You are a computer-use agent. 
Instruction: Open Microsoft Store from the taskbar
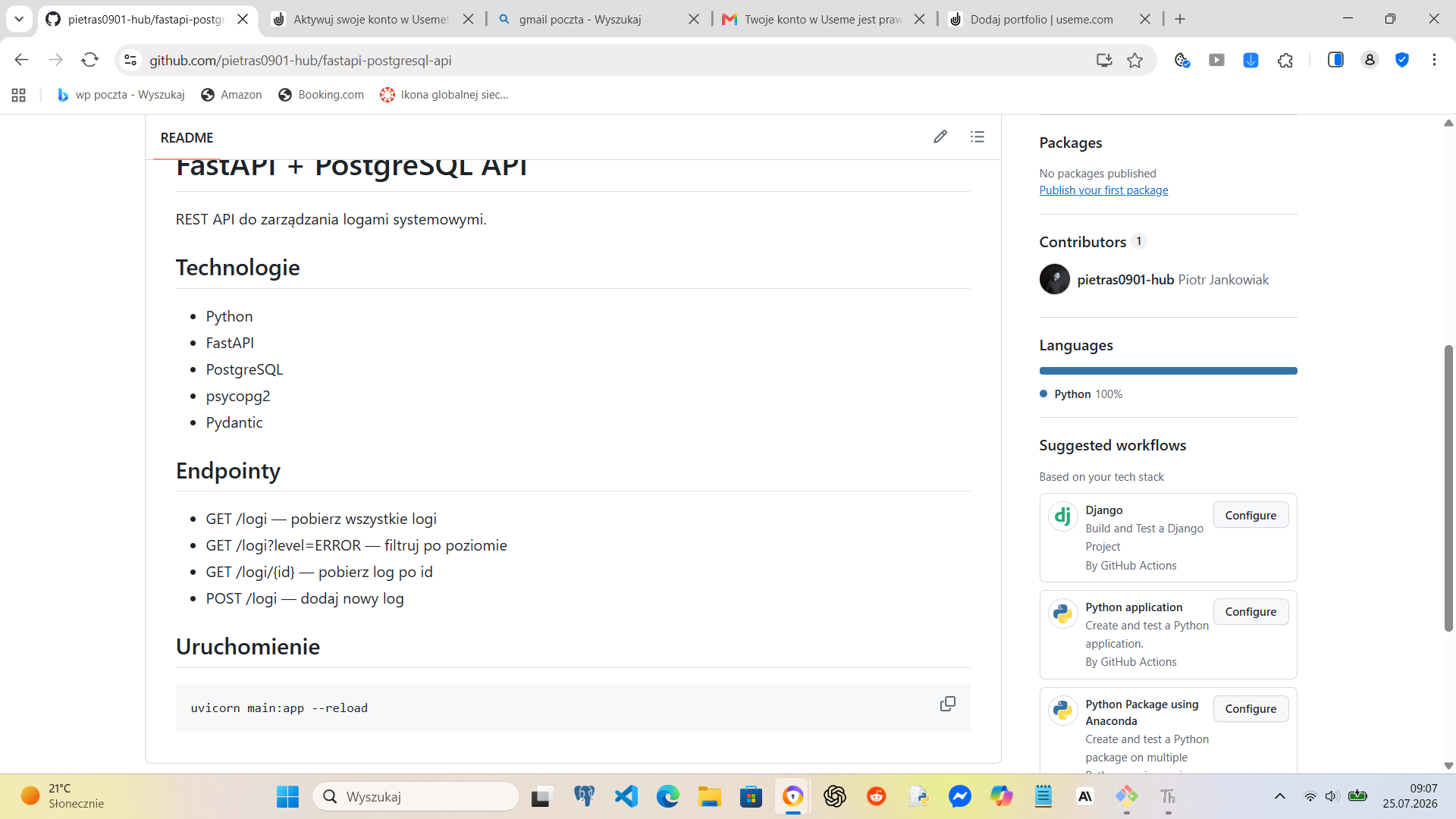751,796
